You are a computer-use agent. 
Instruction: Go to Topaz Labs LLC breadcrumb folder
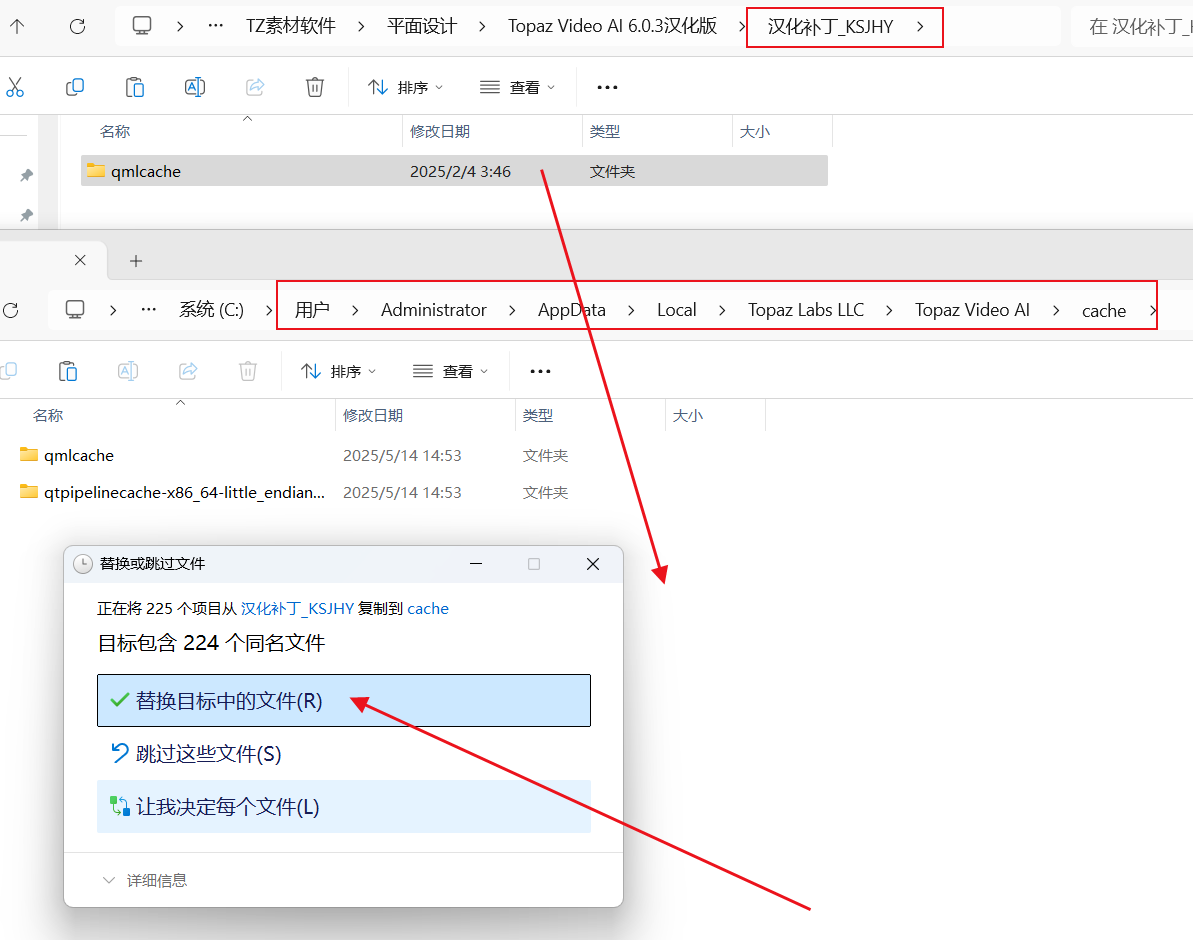click(806, 310)
